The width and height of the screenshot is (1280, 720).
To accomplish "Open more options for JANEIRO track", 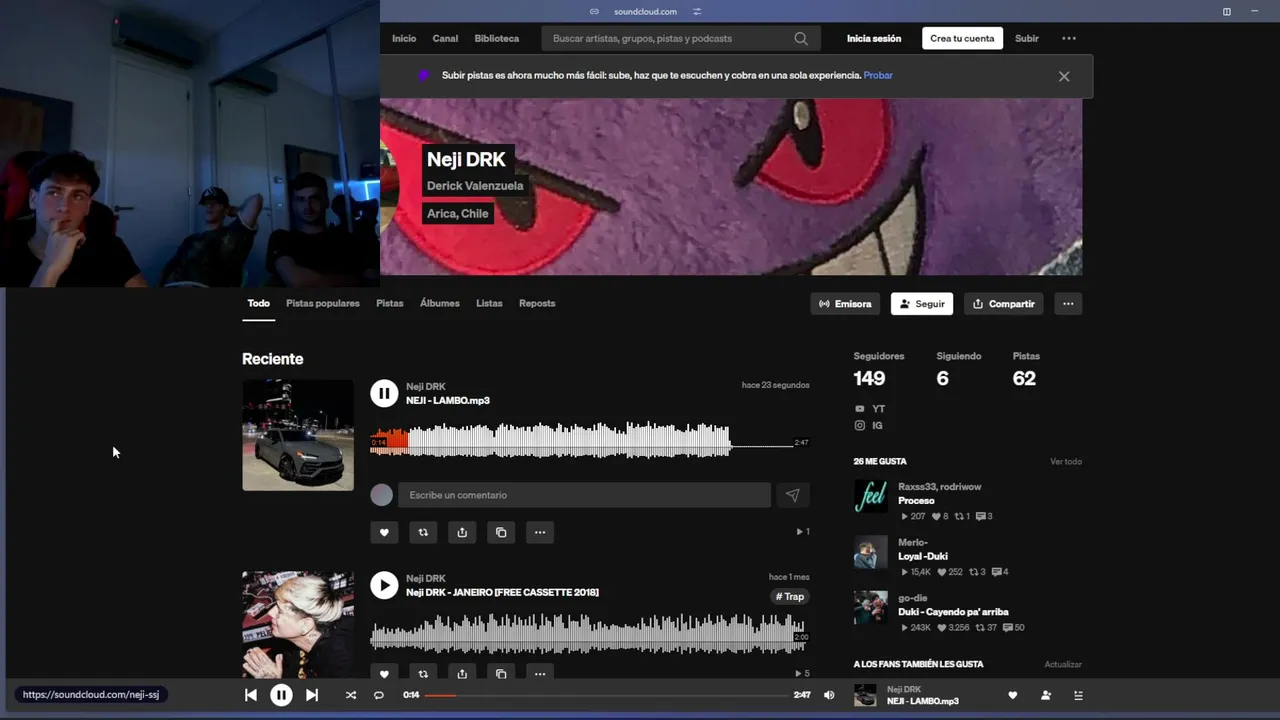I will pyautogui.click(x=540, y=674).
